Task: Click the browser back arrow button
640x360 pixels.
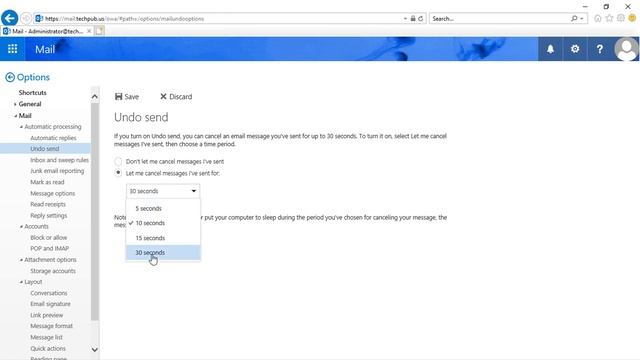Action: [x=9, y=18]
